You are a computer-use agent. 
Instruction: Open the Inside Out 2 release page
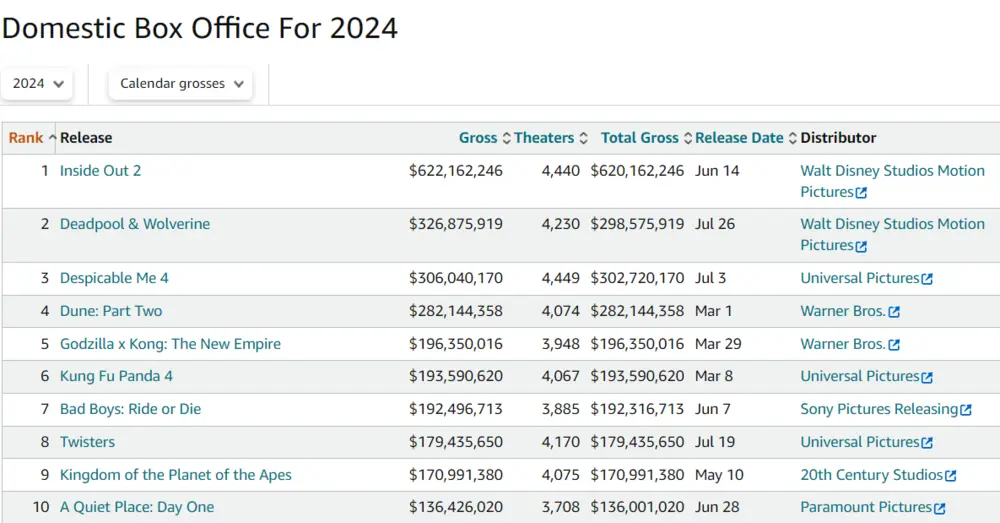click(100, 171)
